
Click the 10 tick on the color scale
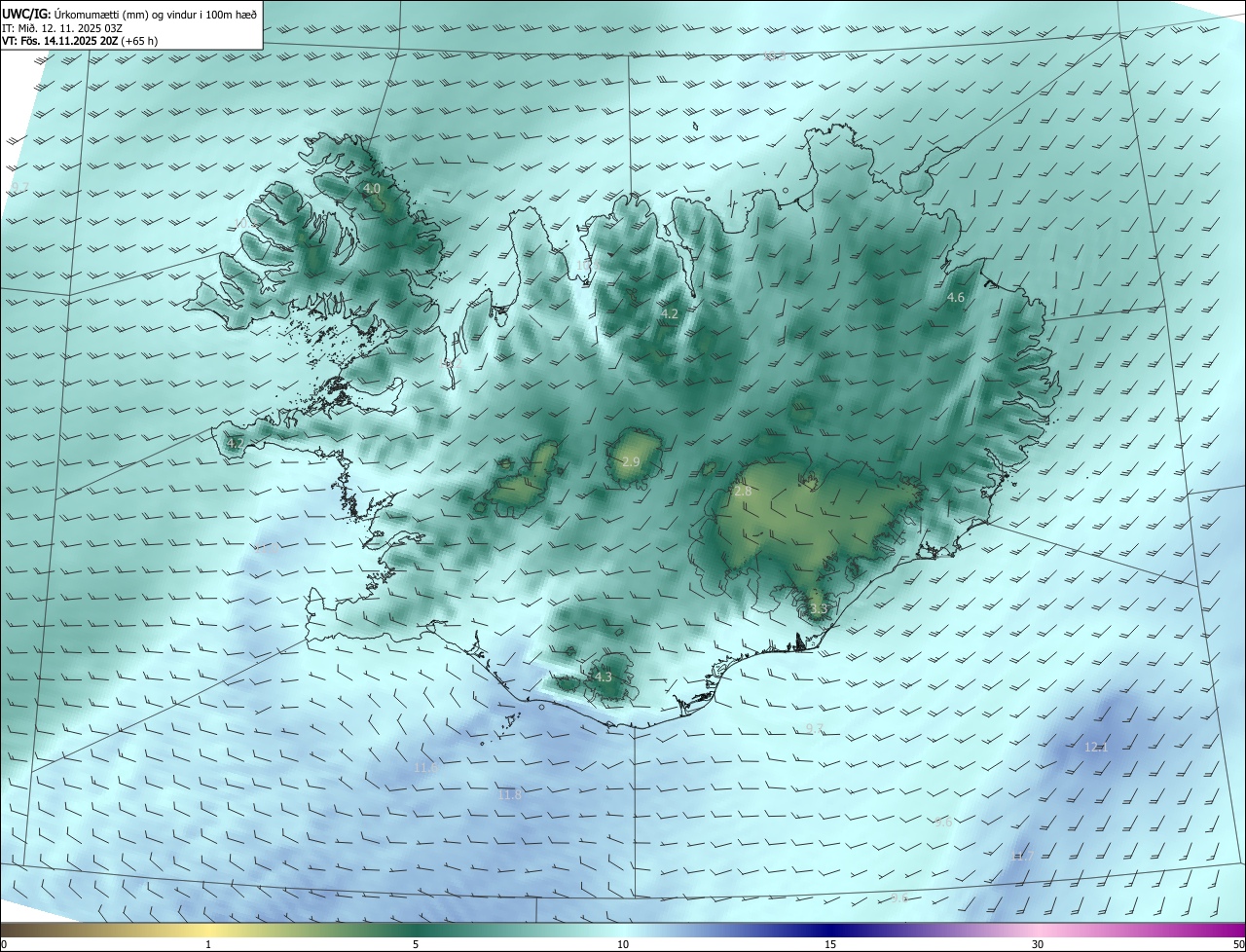(x=623, y=944)
